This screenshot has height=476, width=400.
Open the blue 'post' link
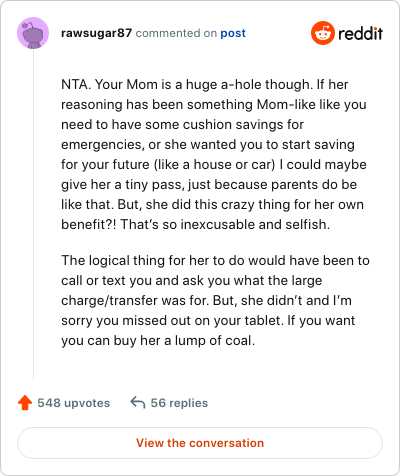[x=233, y=33]
